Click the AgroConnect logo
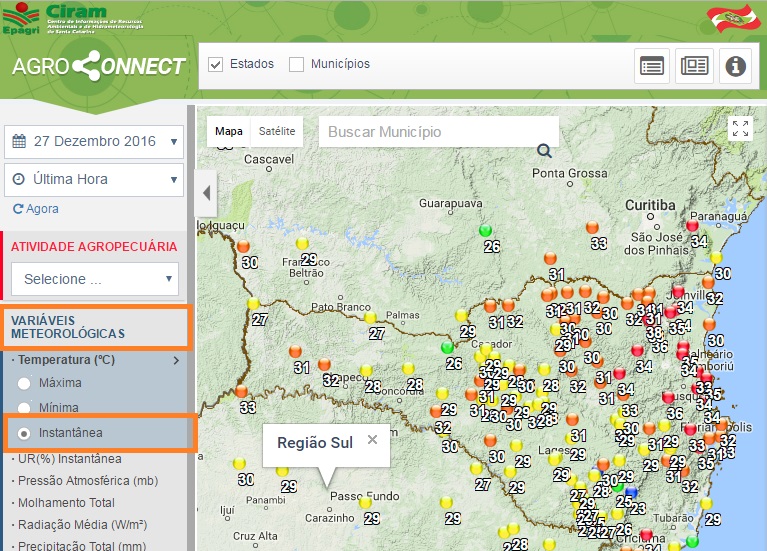767x551 pixels. coord(99,66)
